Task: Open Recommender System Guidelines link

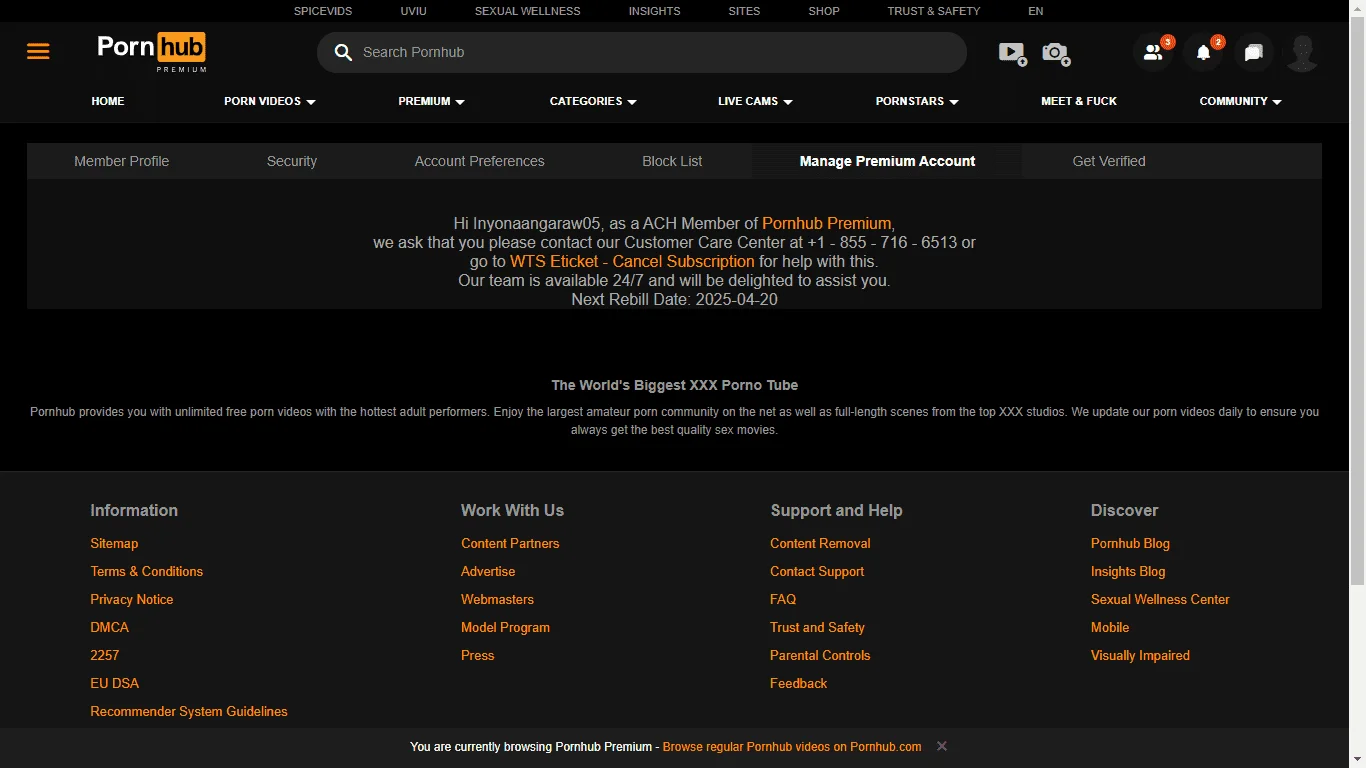Action: (x=189, y=711)
